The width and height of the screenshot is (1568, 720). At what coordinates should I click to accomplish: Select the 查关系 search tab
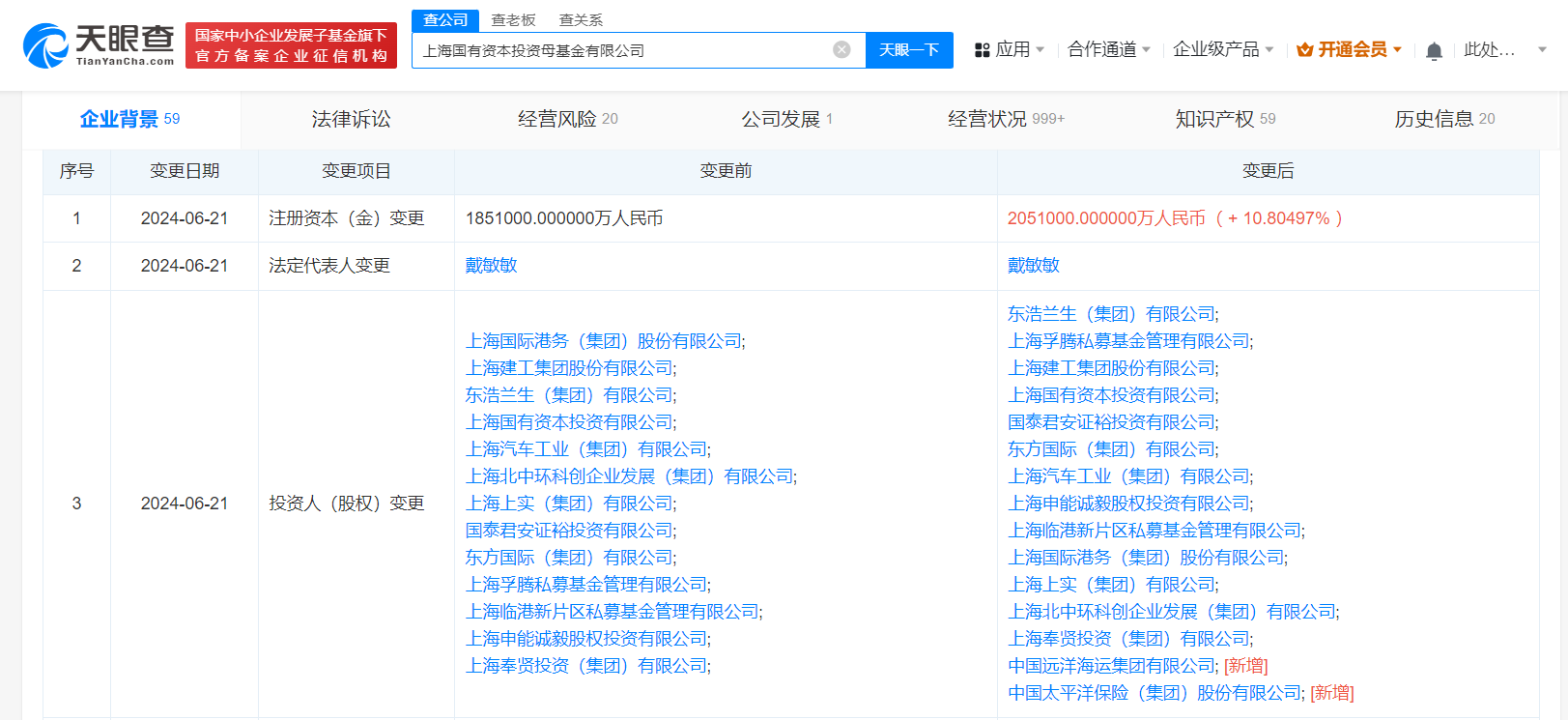[581, 20]
